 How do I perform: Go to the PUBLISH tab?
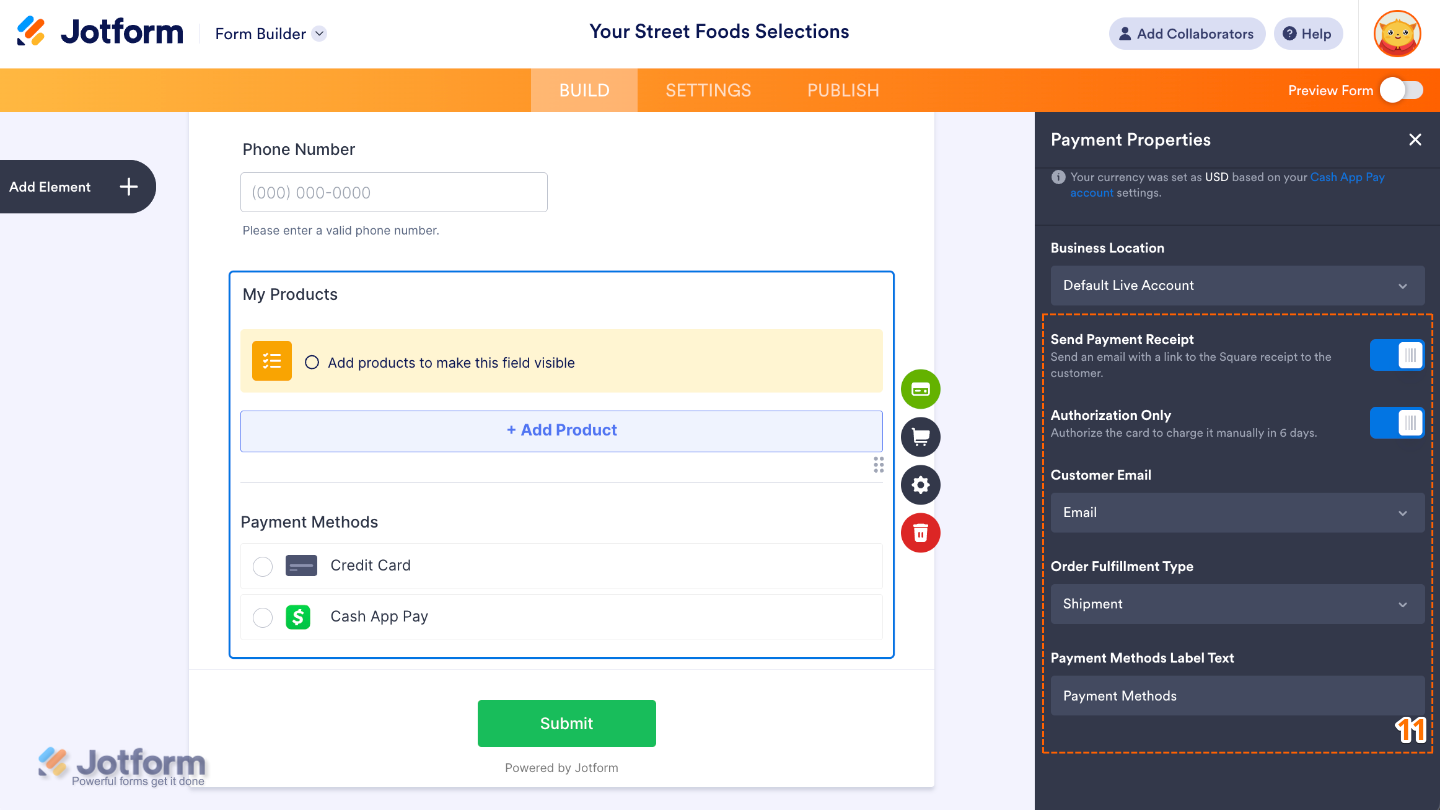[843, 90]
